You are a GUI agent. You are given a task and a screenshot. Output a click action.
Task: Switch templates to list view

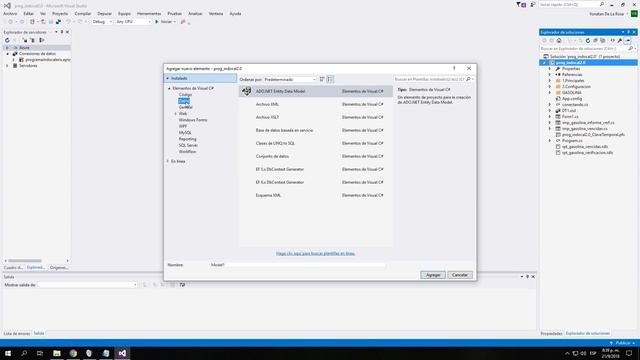click(330, 79)
